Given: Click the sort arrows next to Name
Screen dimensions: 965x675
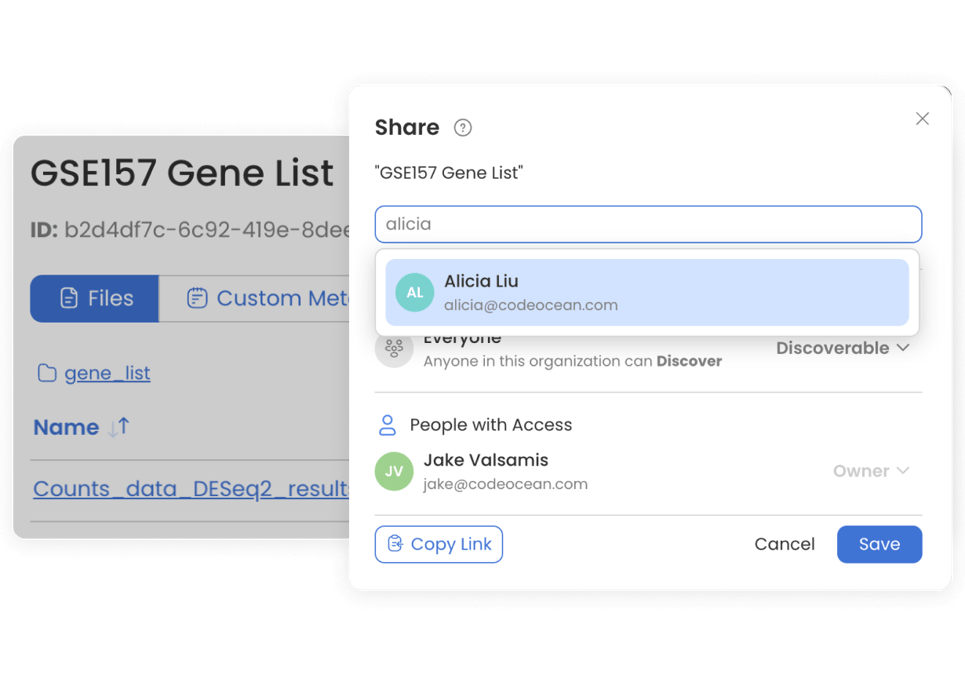Looking at the screenshot, I should (x=119, y=427).
